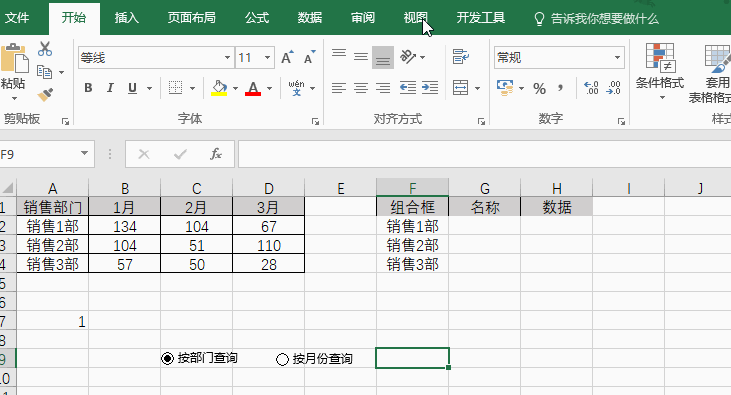Open the font name dropdown 等线
This screenshot has width=731, height=395.
click(x=227, y=58)
